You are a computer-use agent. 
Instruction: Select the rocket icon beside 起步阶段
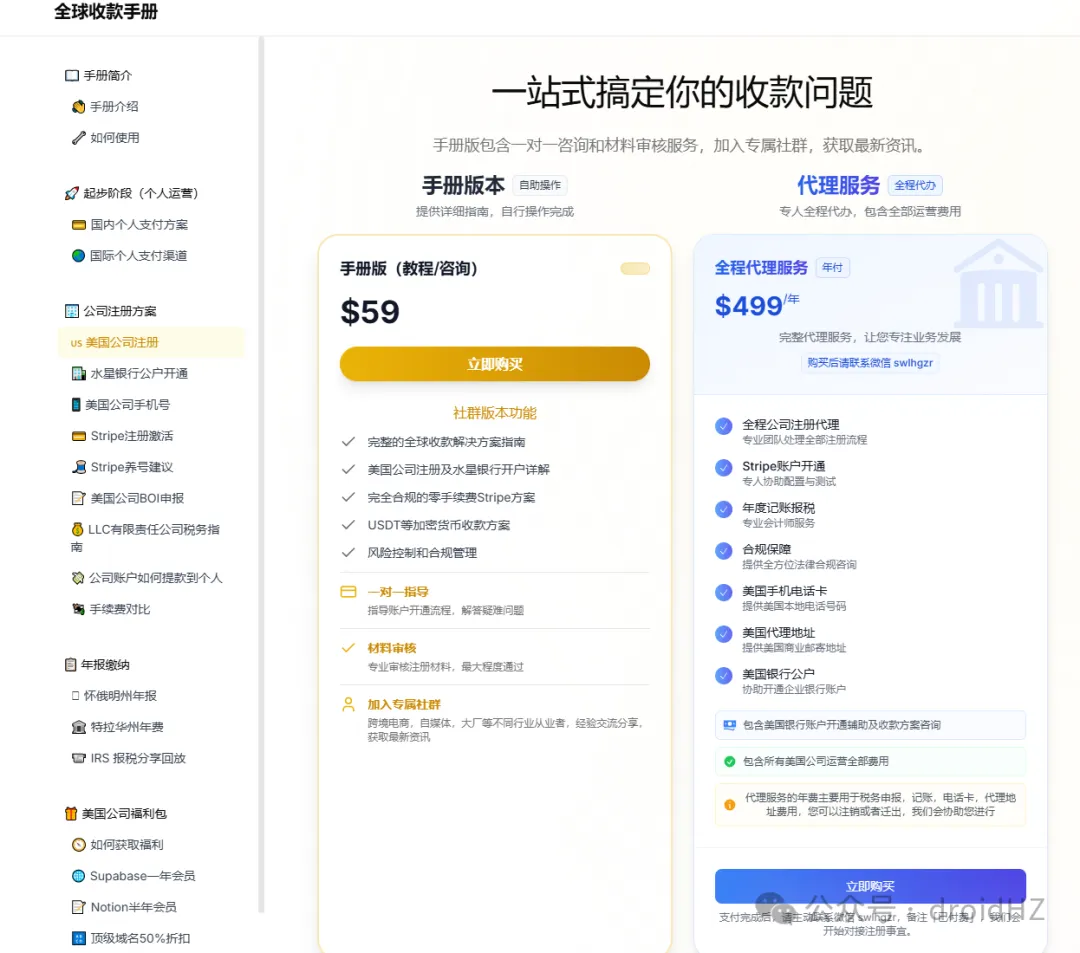(x=71, y=191)
